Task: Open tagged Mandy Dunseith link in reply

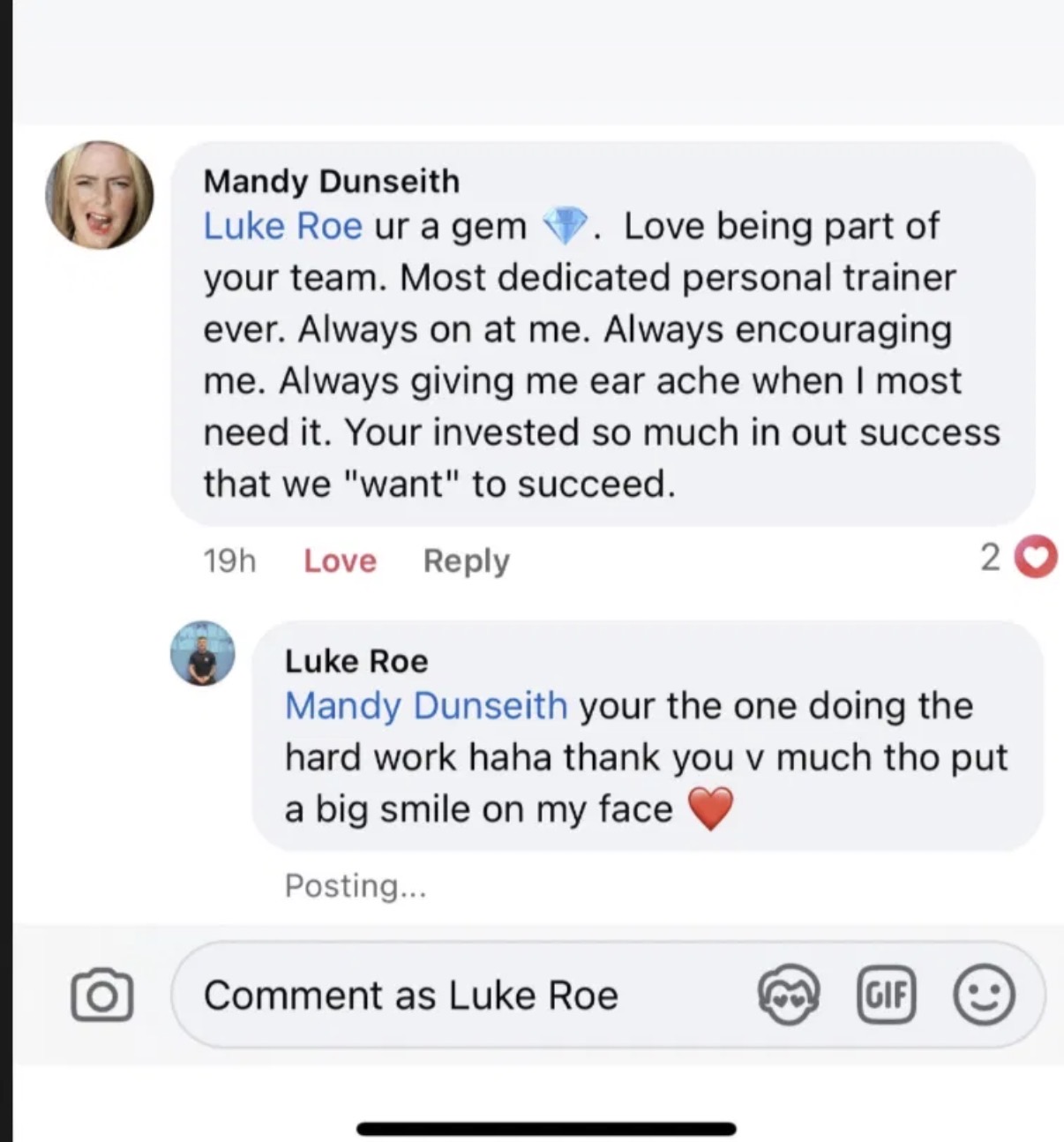Action: (x=426, y=705)
